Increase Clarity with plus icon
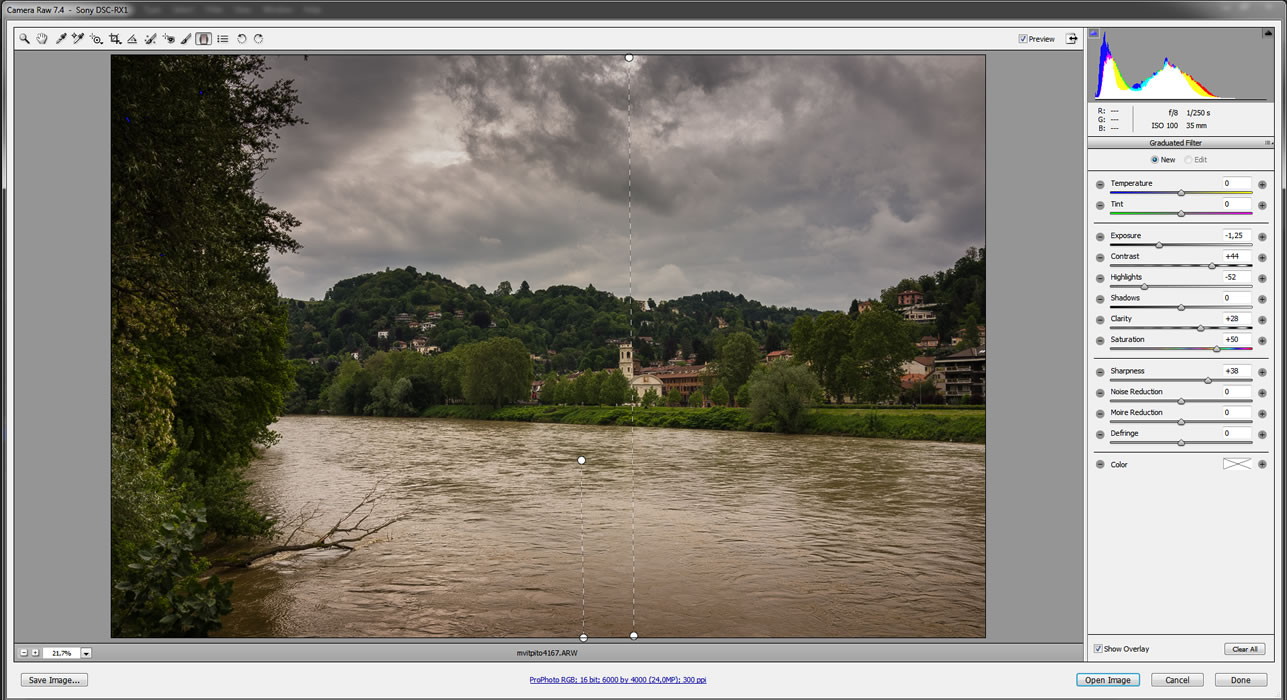1287x700 pixels. pos(1262,319)
